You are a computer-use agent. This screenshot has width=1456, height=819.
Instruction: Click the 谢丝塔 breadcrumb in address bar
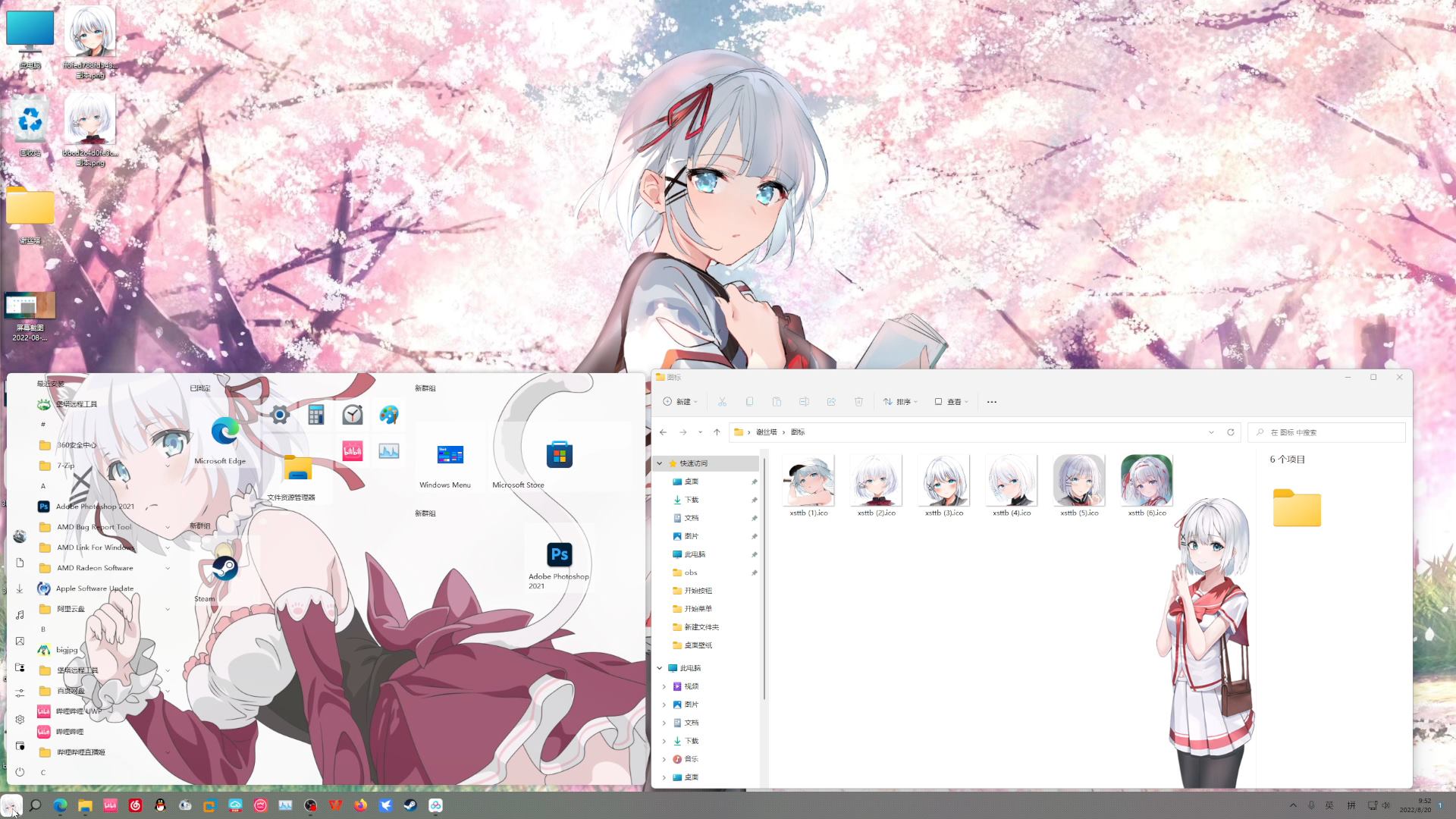766,432
